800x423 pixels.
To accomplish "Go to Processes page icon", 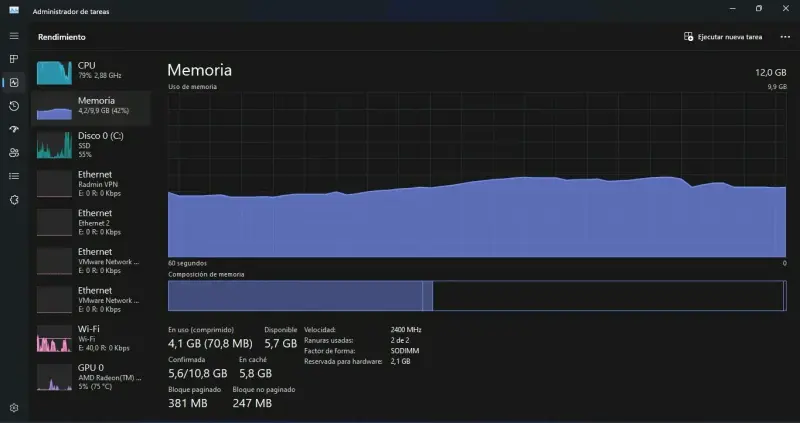I will [x=14, y=59].
